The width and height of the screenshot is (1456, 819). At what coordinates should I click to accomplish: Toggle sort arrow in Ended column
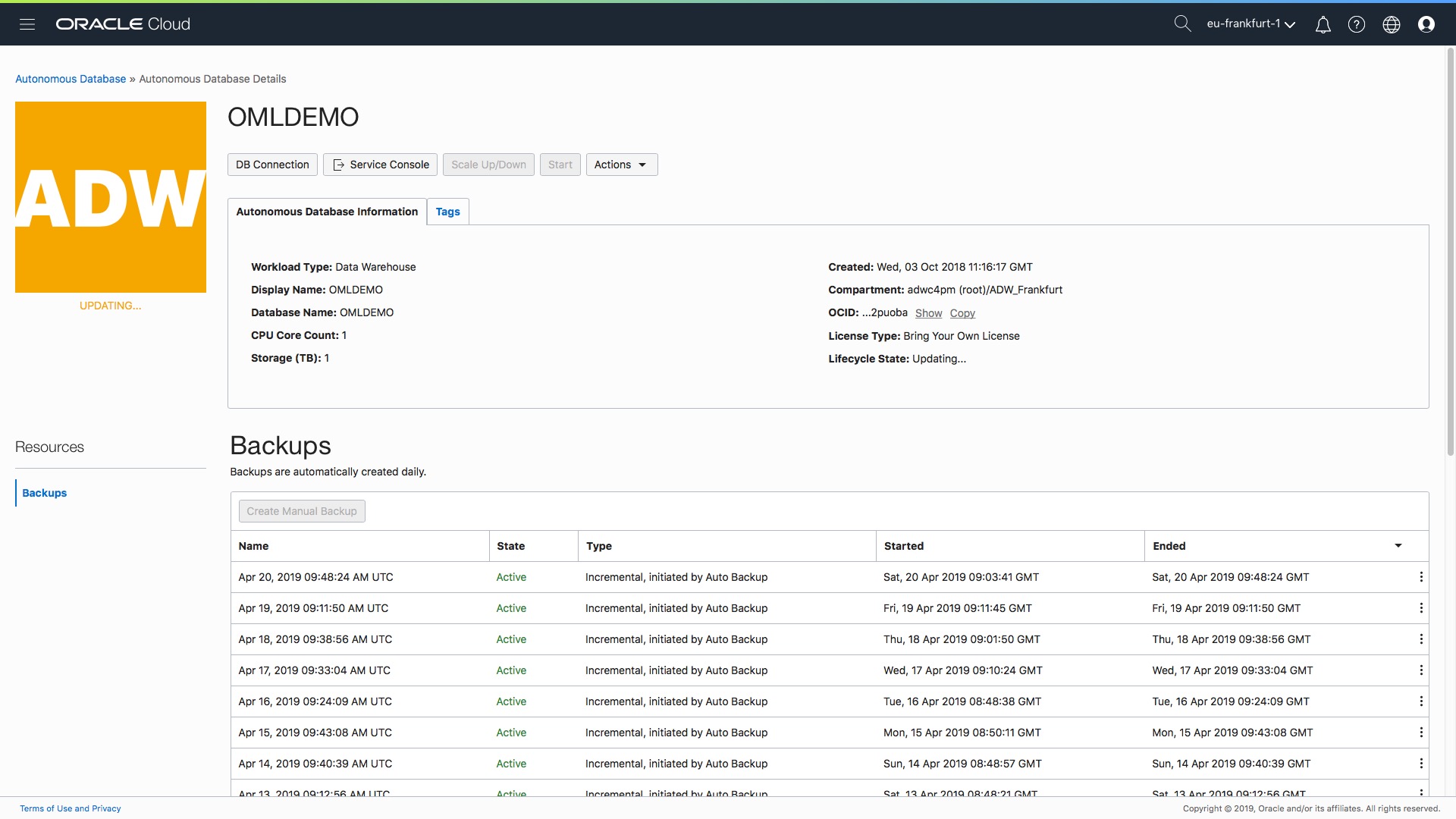point(1398,546)
